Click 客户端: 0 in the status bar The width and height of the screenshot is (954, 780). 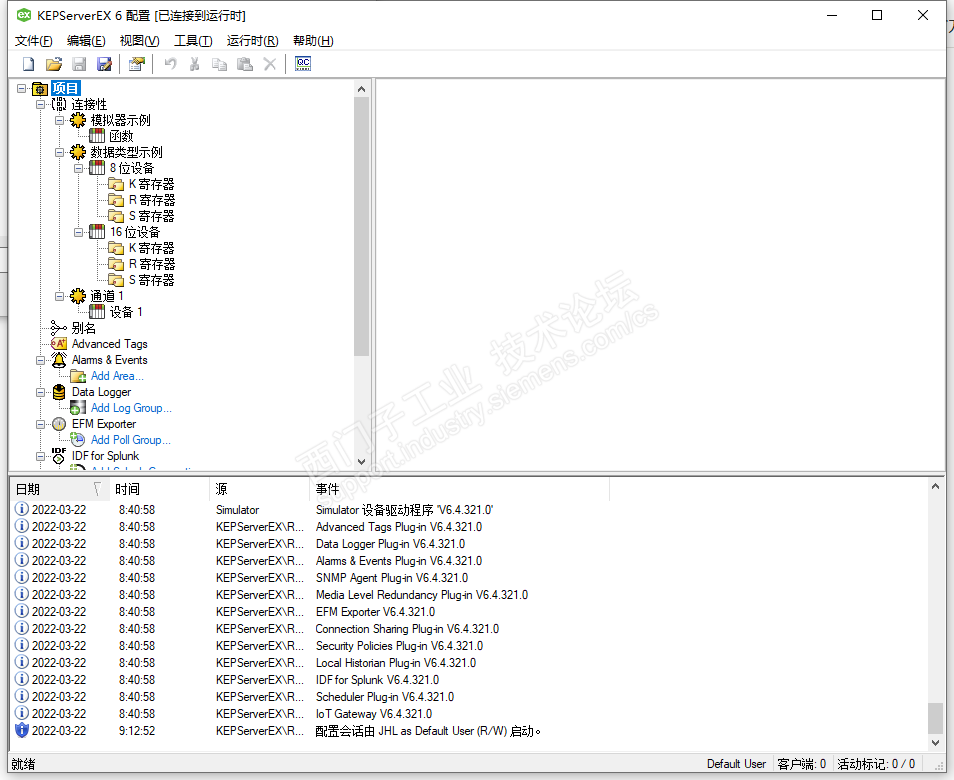coord(801,764)
